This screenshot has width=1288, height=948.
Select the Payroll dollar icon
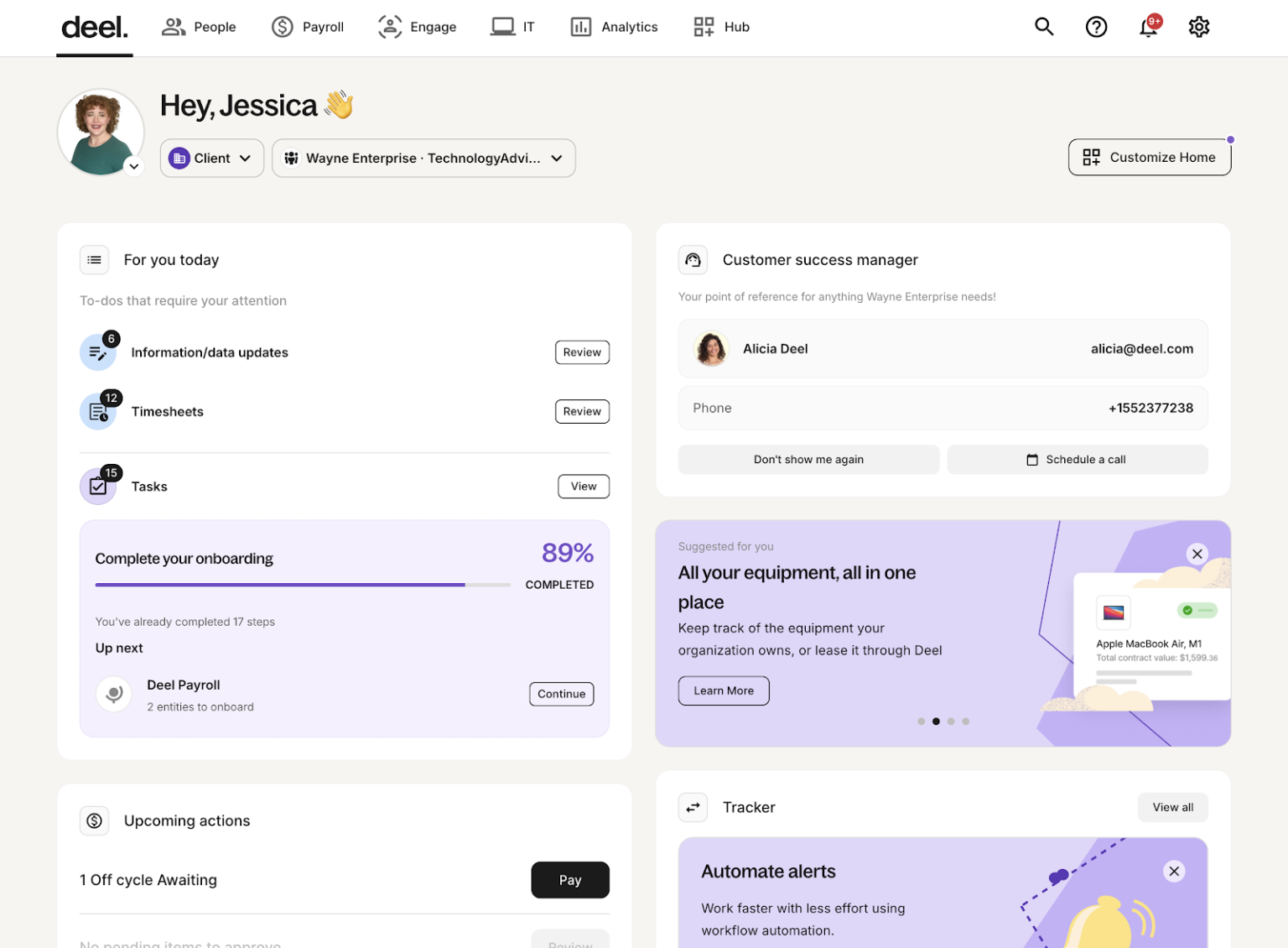(282, 26)
